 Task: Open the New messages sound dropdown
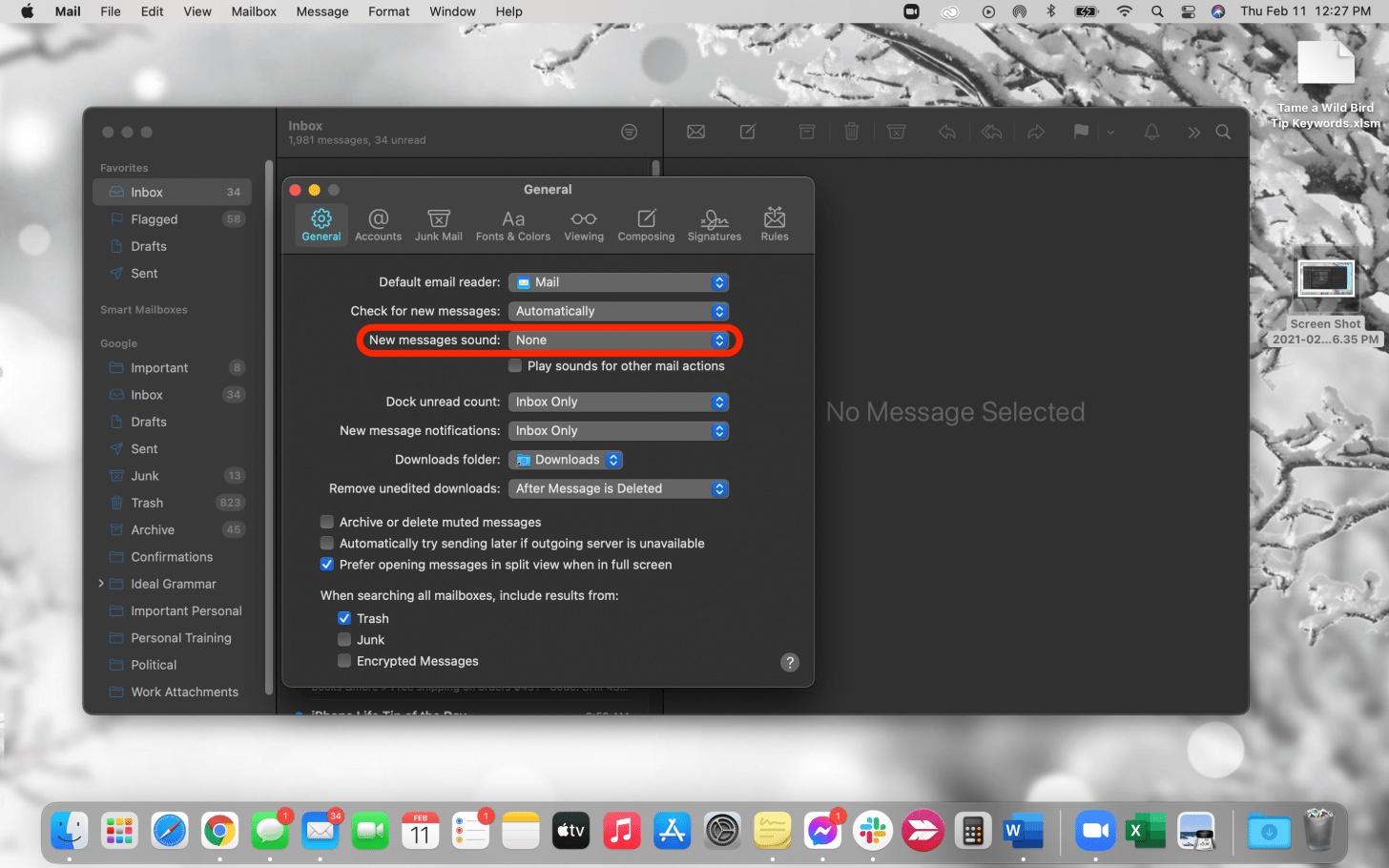click(x=618, y=341)
